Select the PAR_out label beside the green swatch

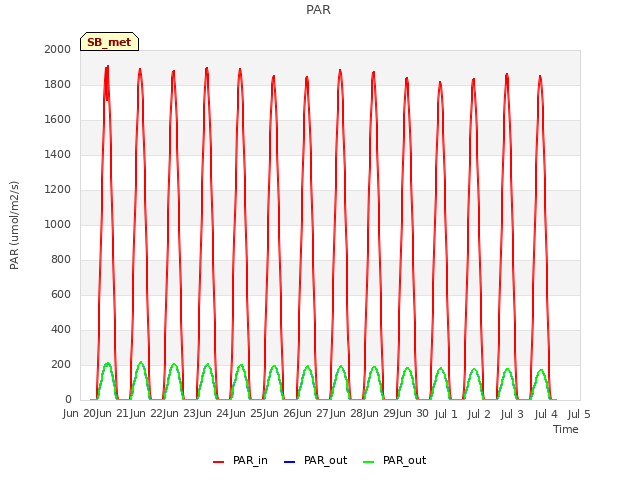404,460
